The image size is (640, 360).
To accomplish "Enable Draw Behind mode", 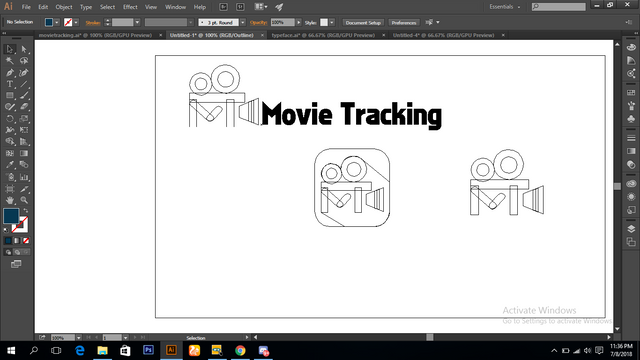I will pos(17,252).
